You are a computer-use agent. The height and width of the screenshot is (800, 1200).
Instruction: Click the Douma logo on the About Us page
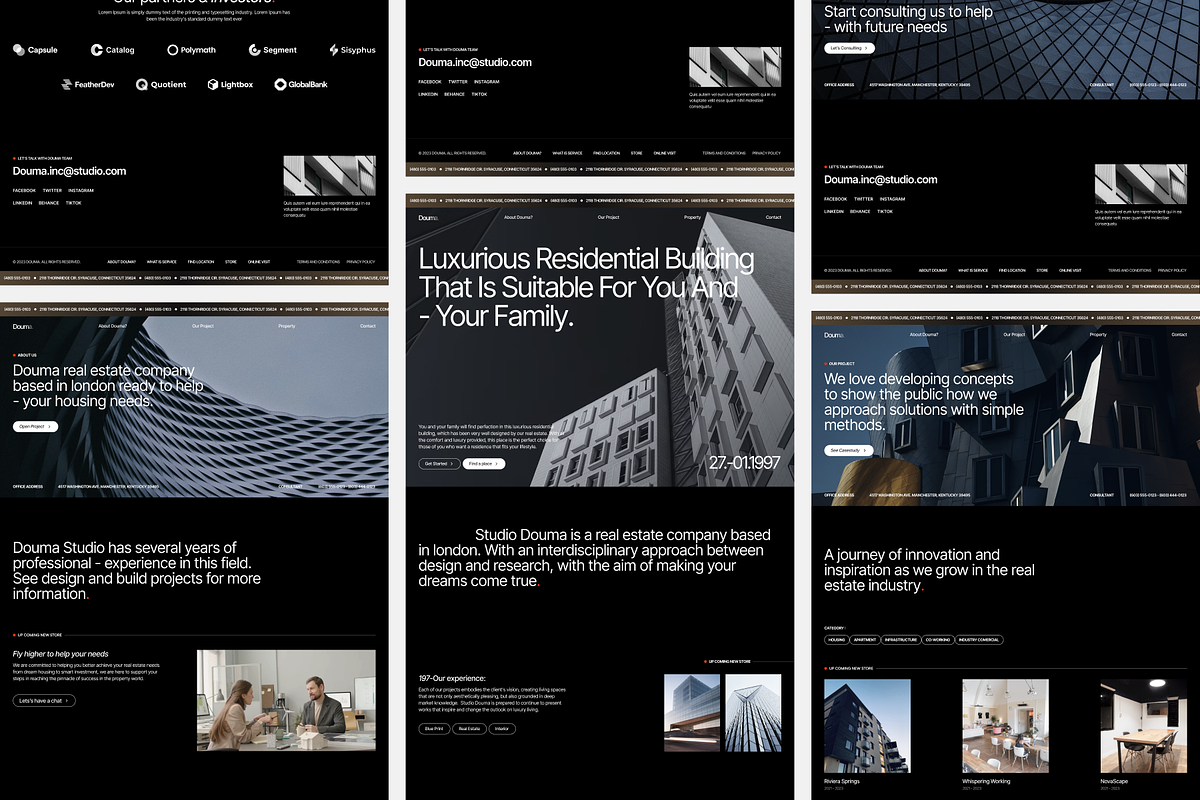22,326
